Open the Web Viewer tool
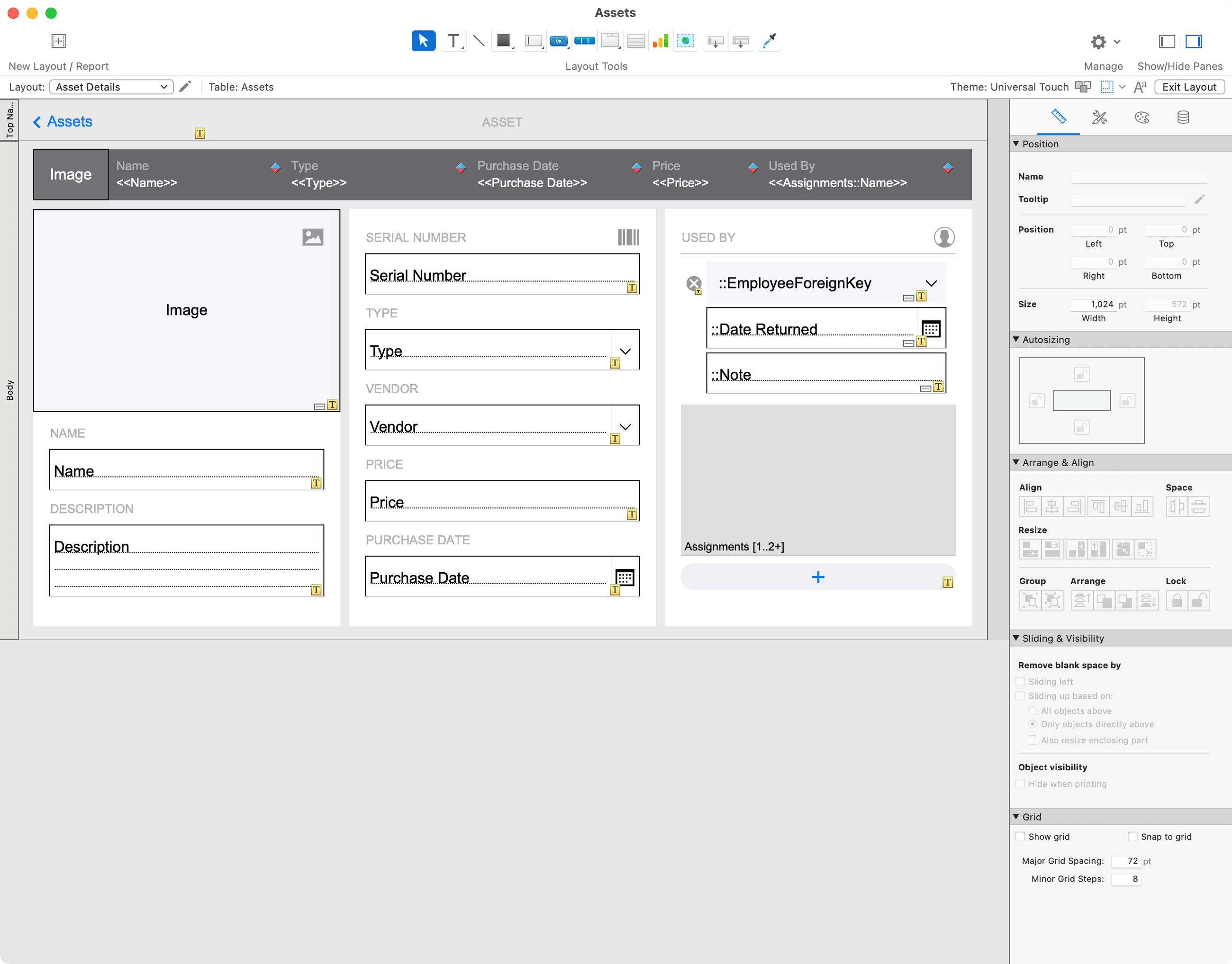This screenshot has width=1232, height=964. [x=685, y=41]
